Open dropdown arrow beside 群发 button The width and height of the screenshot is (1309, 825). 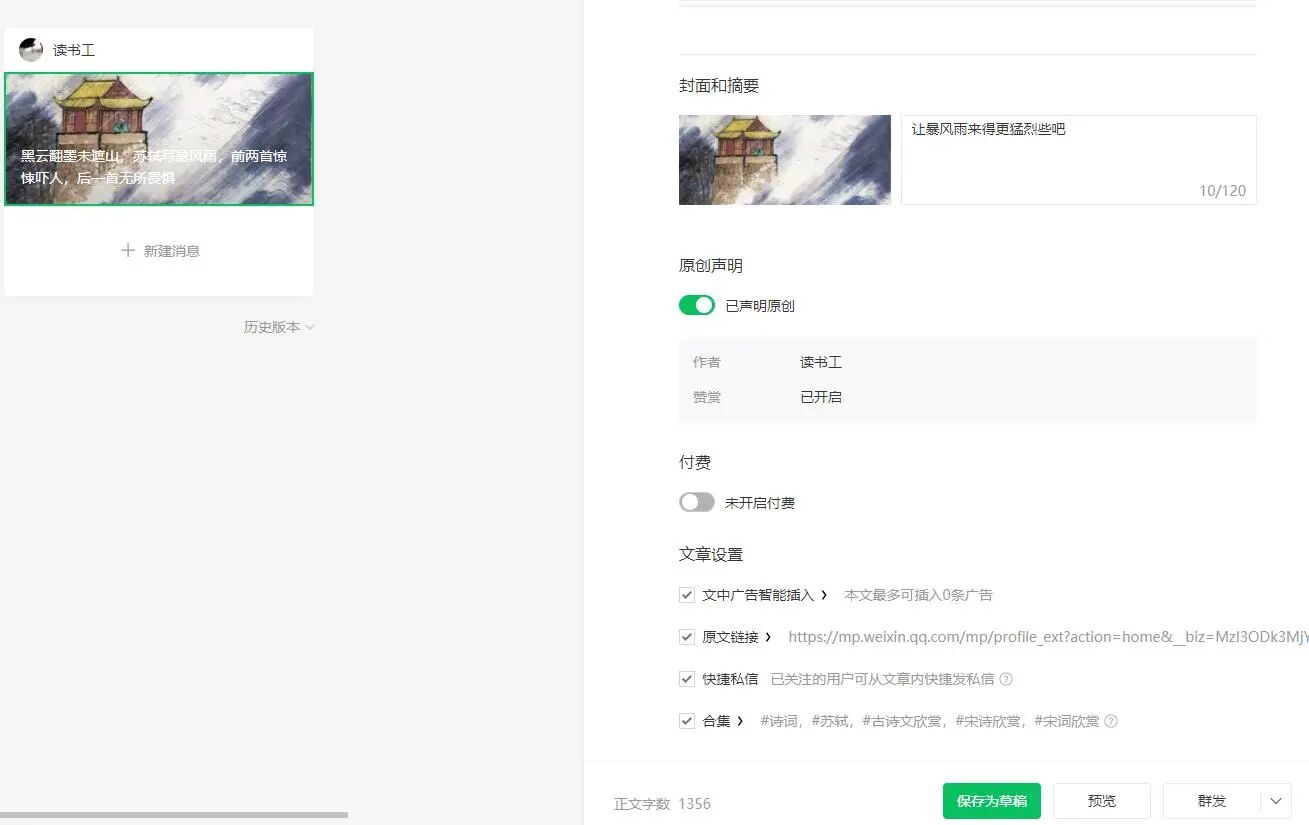(x=1276, y=801)
